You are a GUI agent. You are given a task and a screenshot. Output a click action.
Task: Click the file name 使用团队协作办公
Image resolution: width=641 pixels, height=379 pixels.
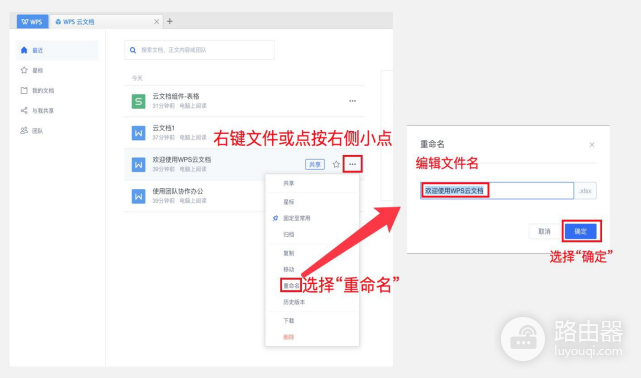tap(178, 191)
